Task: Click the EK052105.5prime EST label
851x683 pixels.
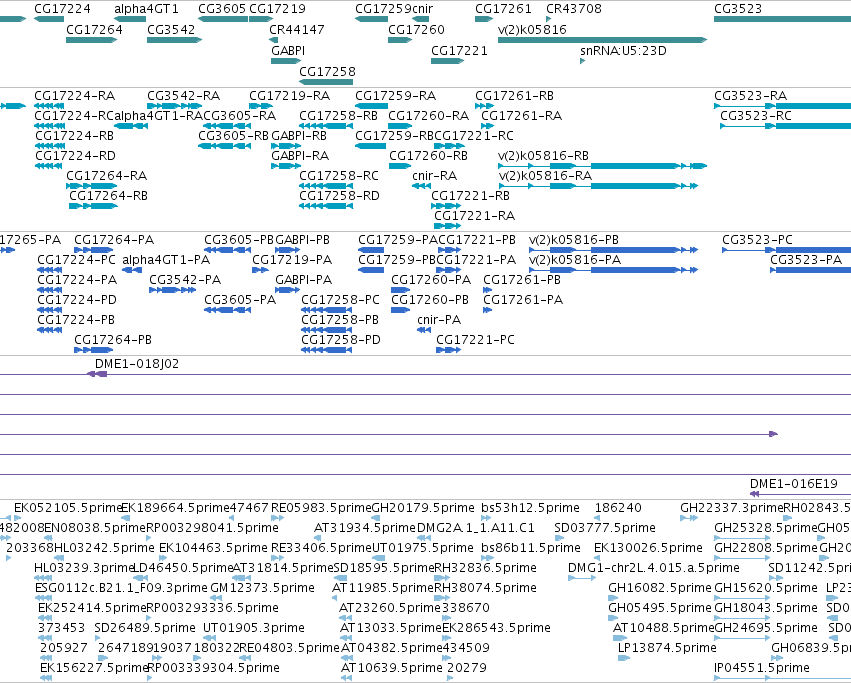Action: click(68, 508)
